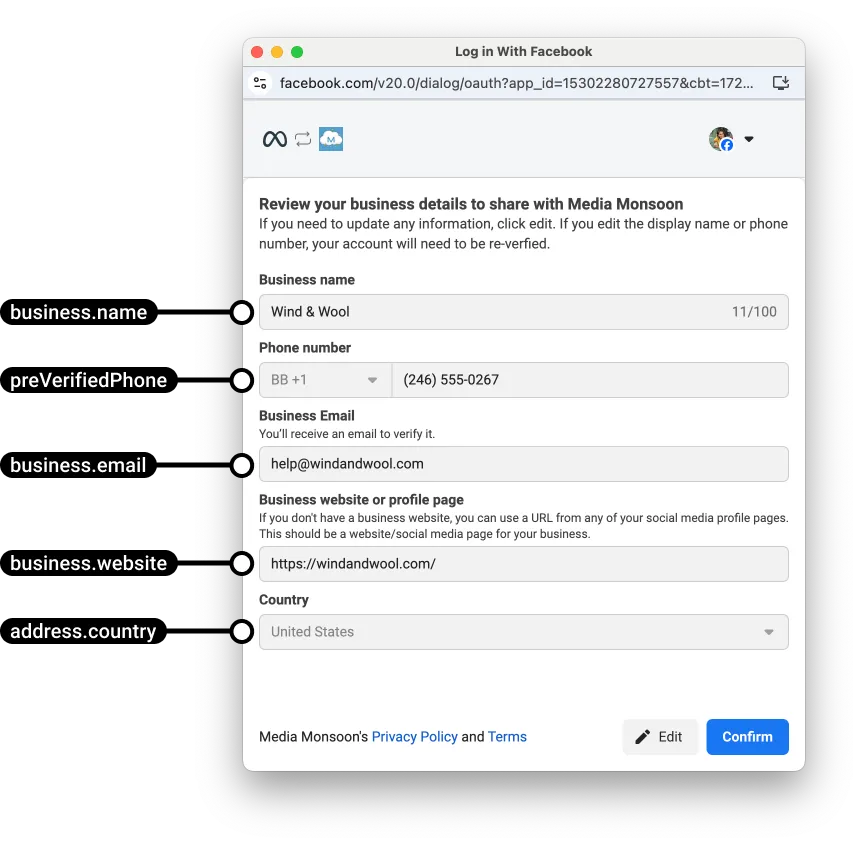Viewport: 861px width, 845px height.
Task: Open Media Monsoon's Privacy Policy link
Action: tap(414, 737)
